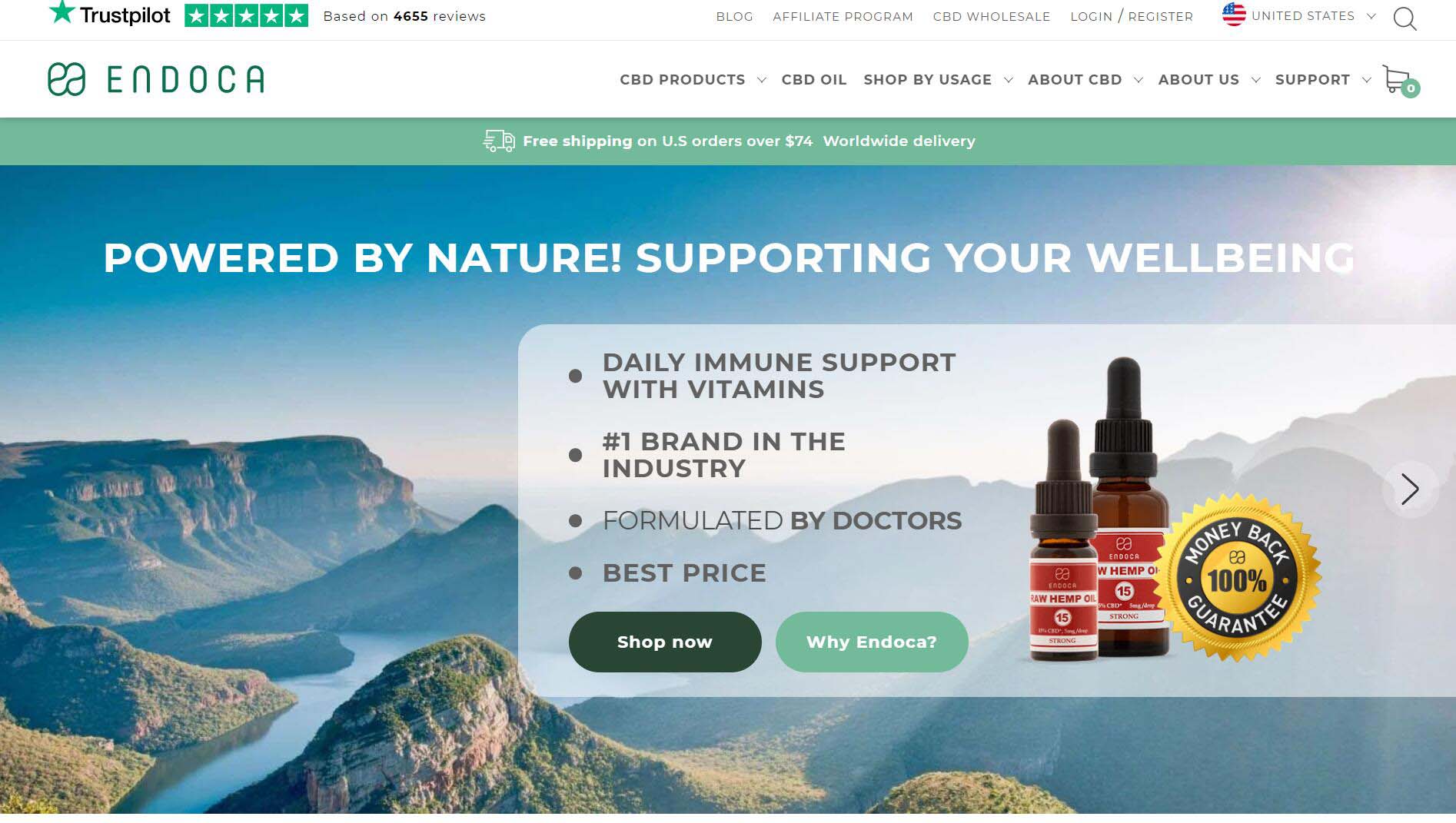The width and height of the screenshot is (1456, 823).
Task: Click the Endoca logo
Action: click(x=156, y=79)
